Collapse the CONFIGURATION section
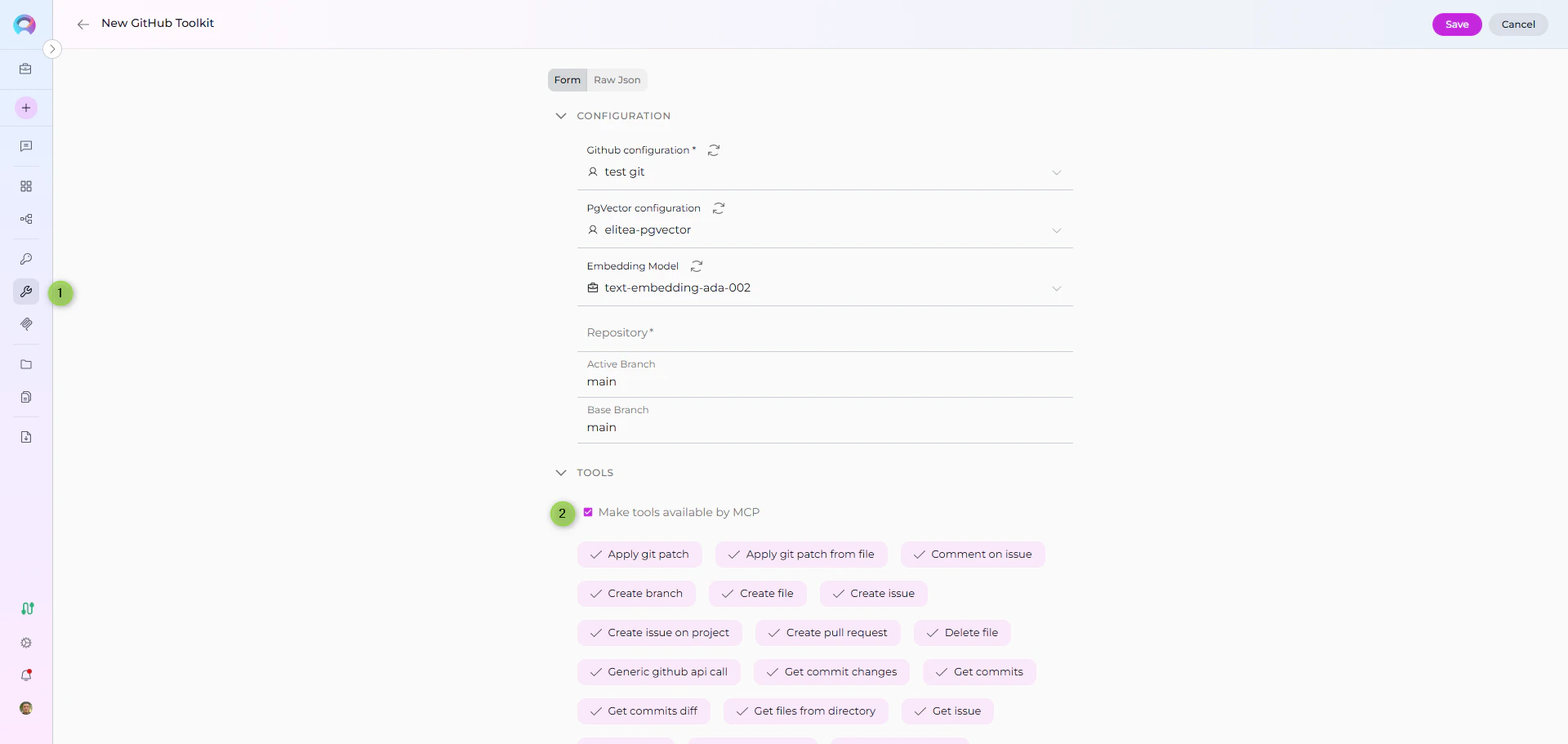The height and width of the screenshot is (744, 1568). [x=561, y=116]
